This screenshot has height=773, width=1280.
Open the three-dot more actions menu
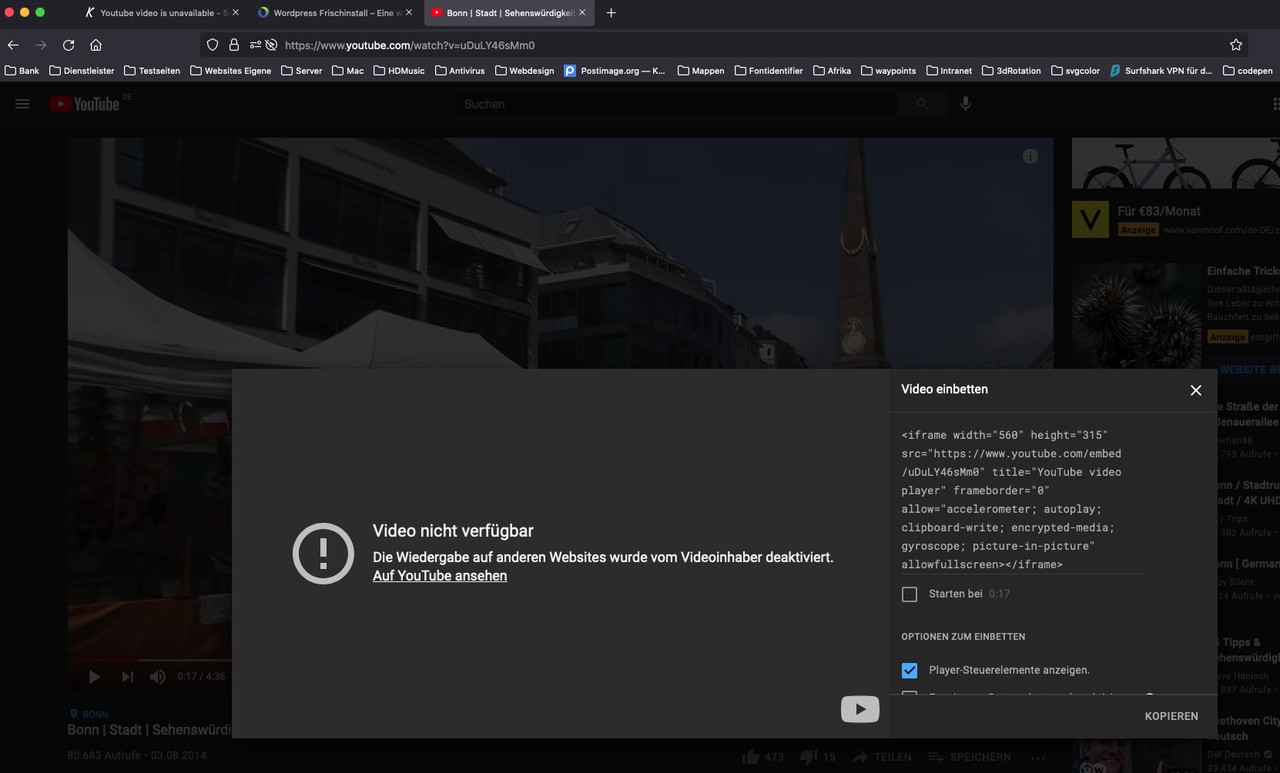(x=1038, y=757)
